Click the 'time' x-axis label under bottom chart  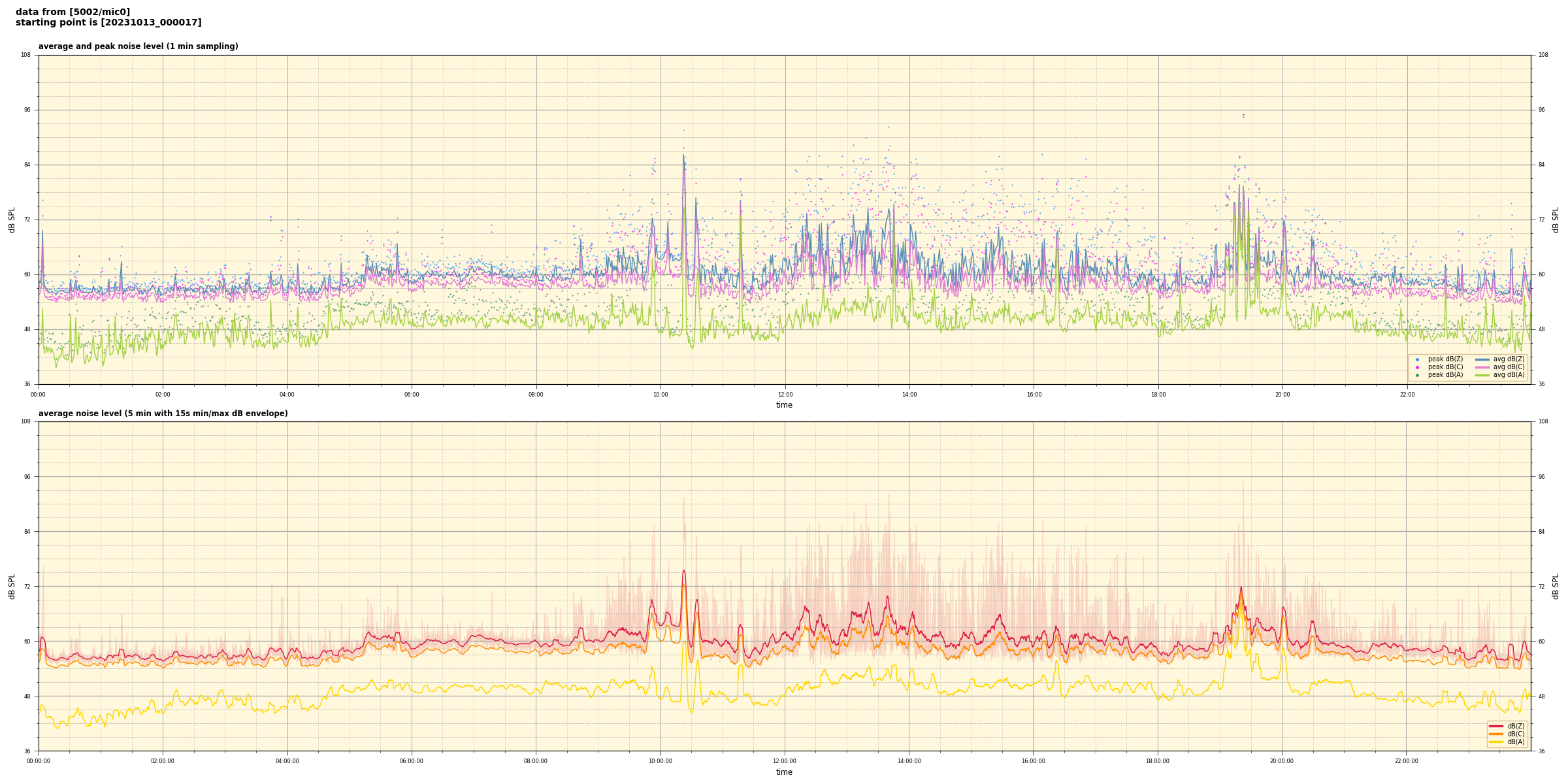tap(784, 772)
